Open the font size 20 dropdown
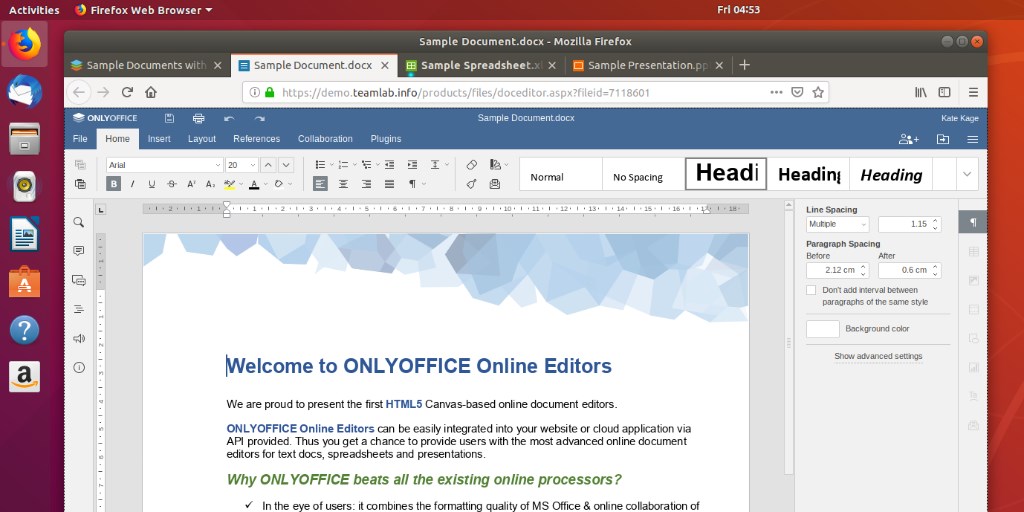 [253, 165]
